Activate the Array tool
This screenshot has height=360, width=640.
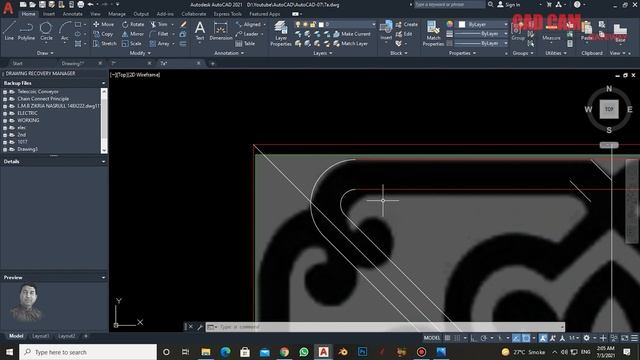point(160,44)
